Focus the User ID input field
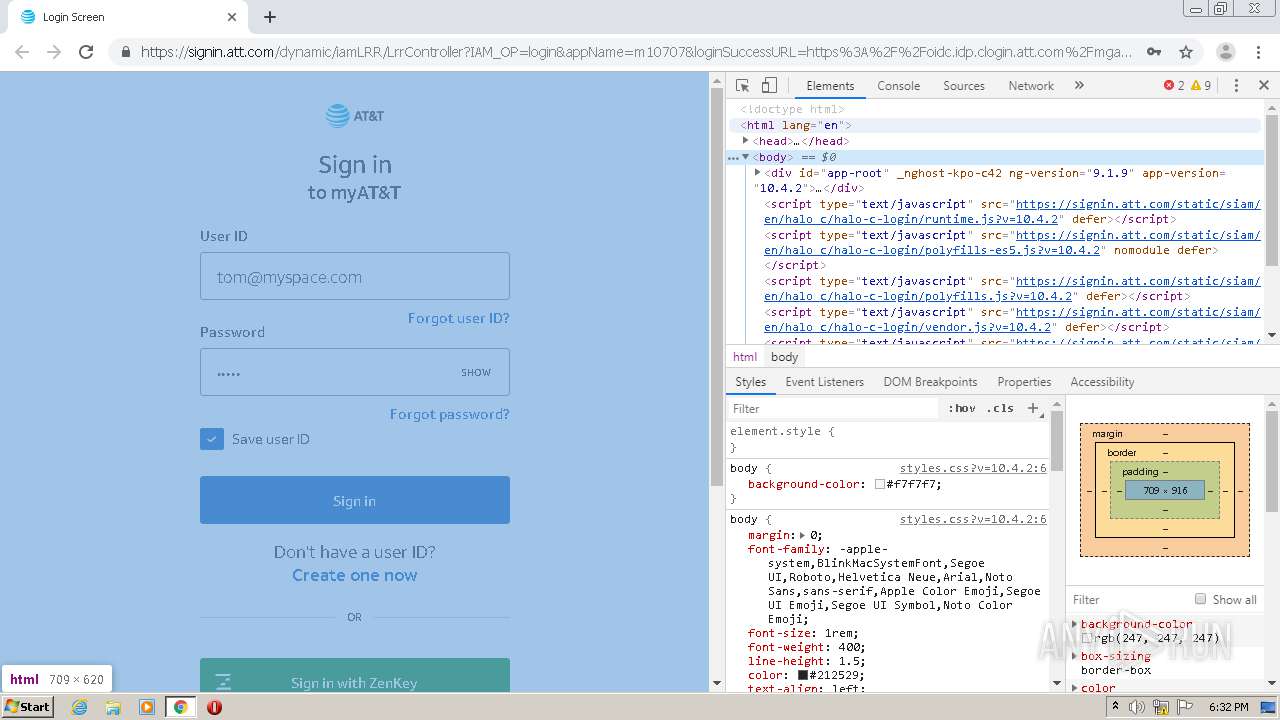This screenshot has width=1280, height=720. (354, 276)
